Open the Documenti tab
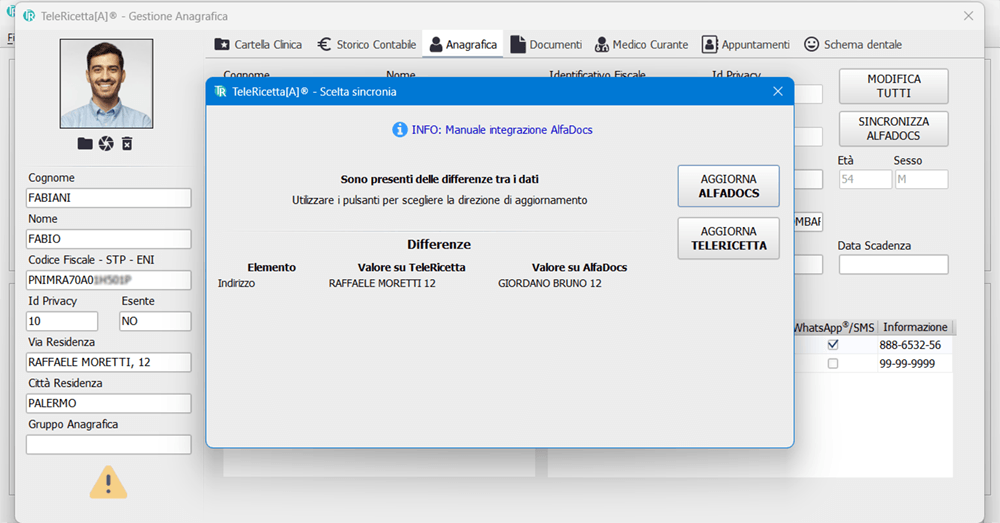The width and height of the screenshot is (1000, 523). [547, 44]
